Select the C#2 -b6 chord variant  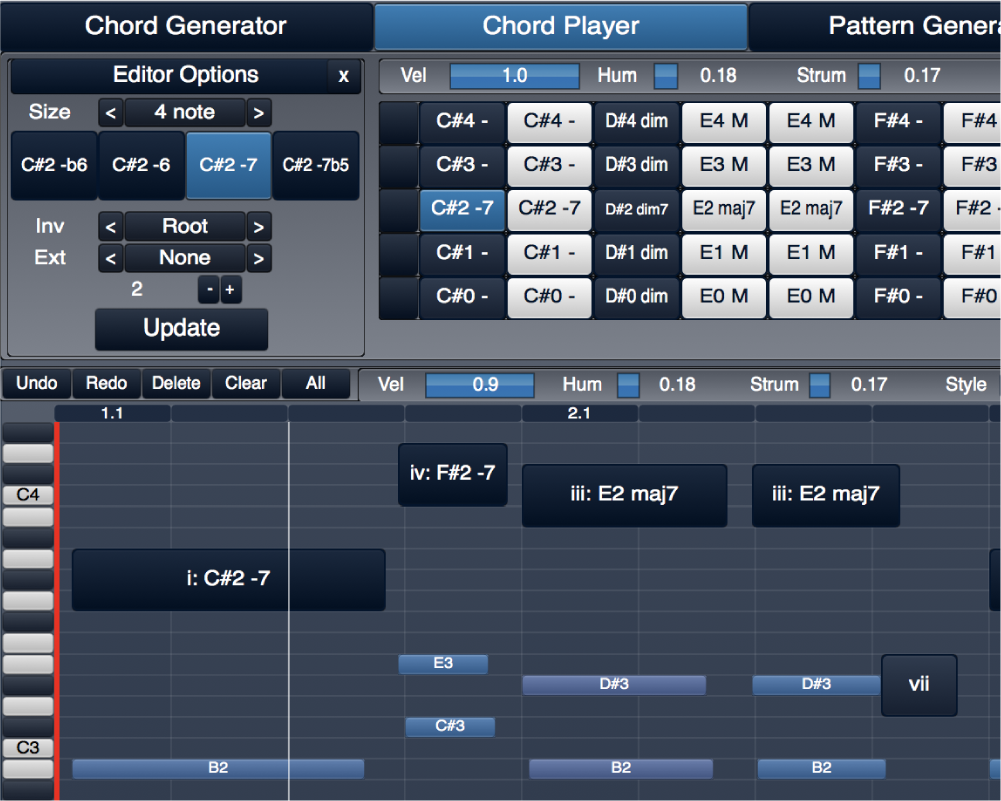click(x=54, y=166)
